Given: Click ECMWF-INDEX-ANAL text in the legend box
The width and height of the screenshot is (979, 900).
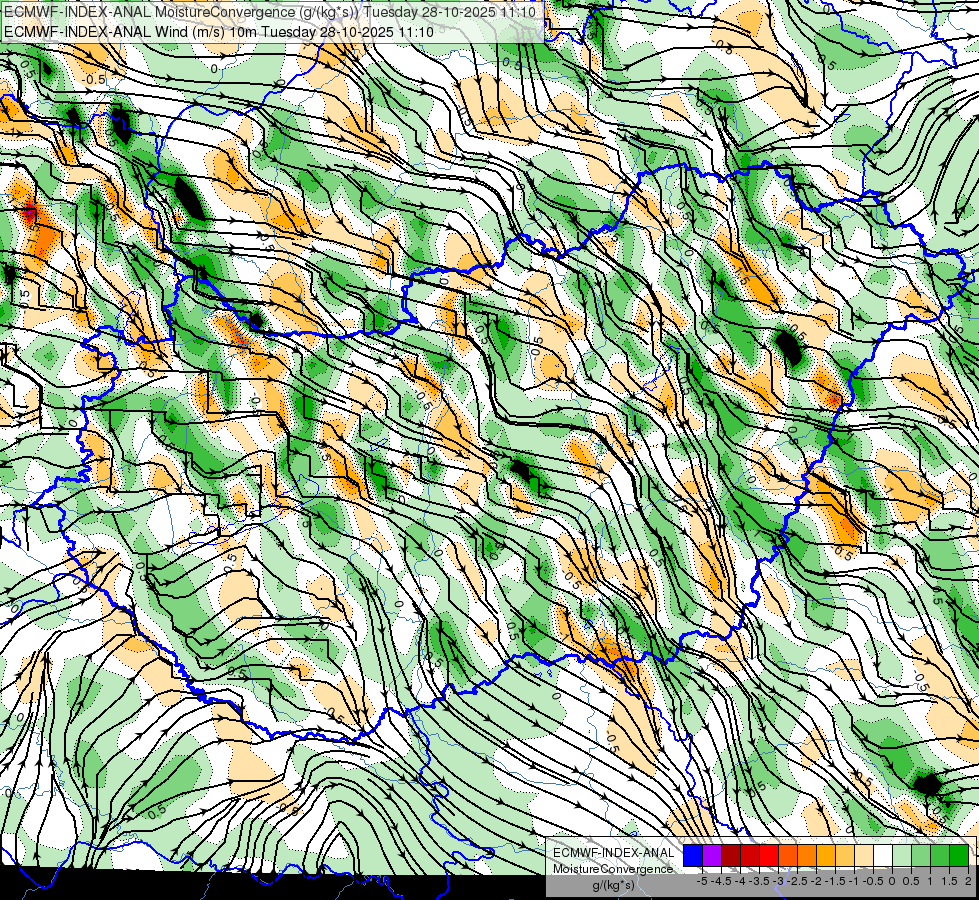Looking at the screenshot, I should point(614,853).
